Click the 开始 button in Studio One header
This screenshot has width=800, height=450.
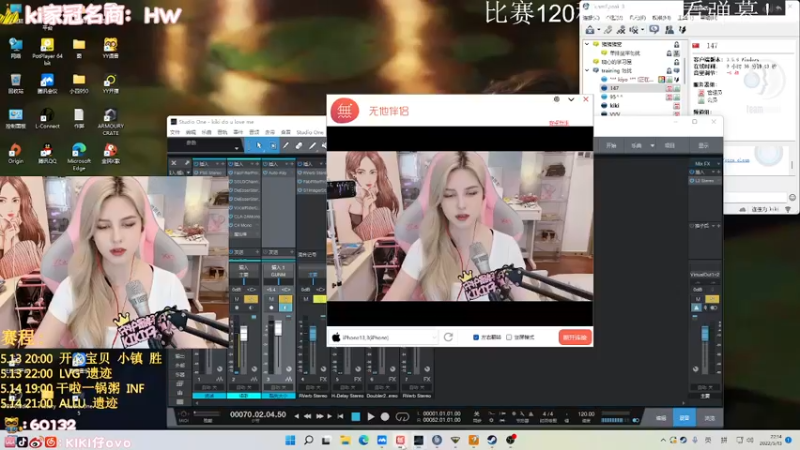[611, 146]
